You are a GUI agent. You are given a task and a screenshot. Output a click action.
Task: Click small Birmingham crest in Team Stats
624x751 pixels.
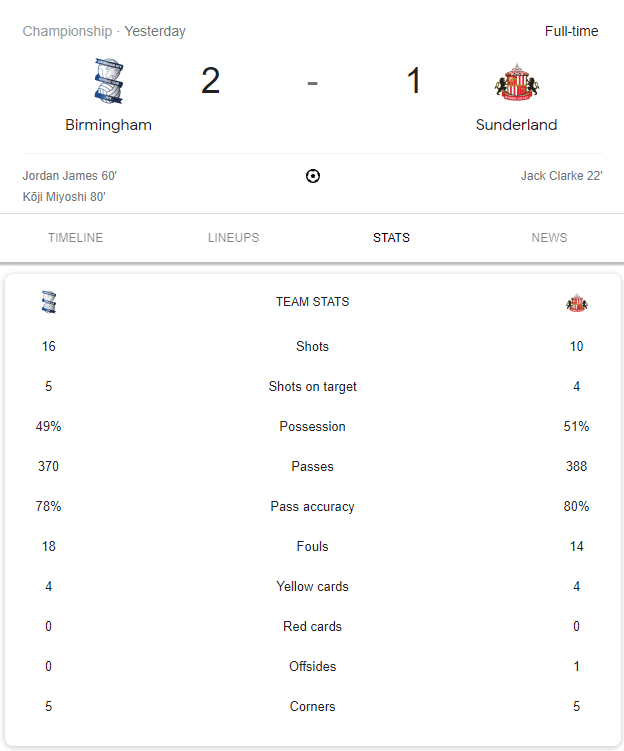click(49, 302)
